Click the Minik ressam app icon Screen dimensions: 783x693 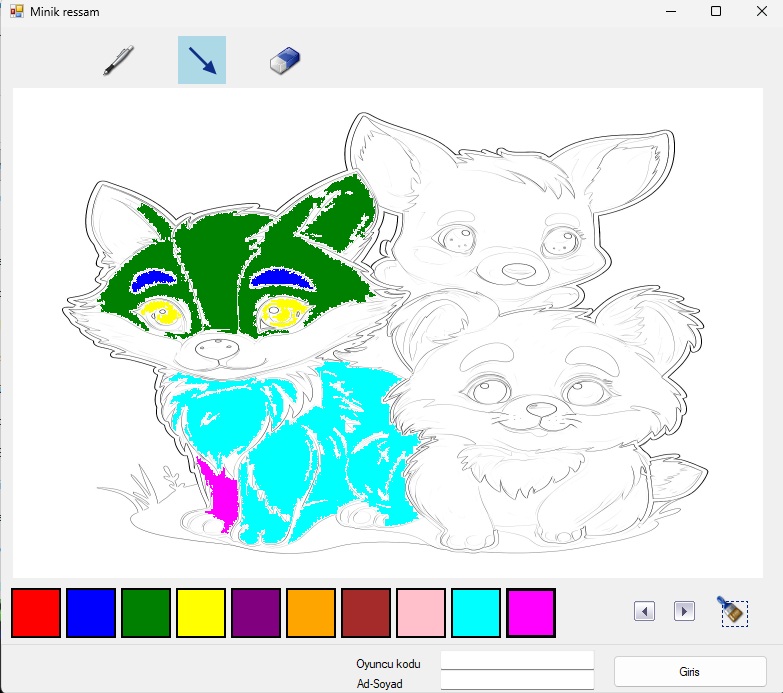(16, 11)
